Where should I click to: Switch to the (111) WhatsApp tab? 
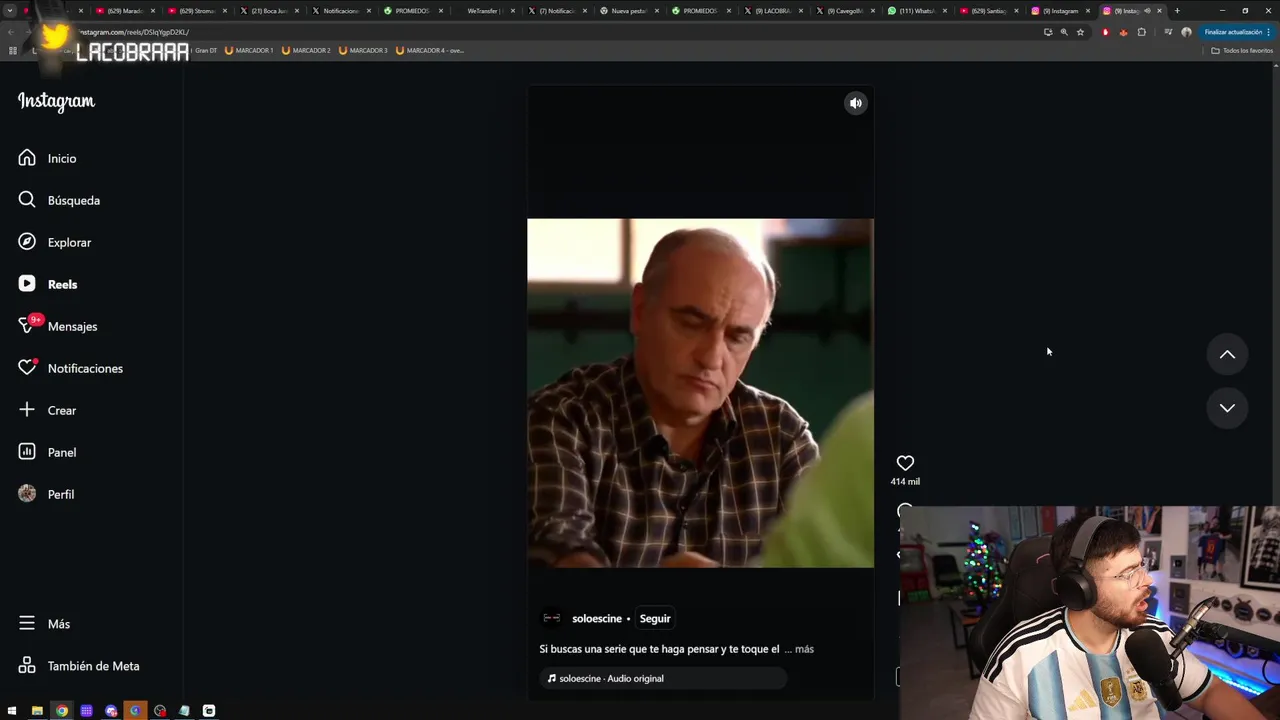tap(916, 11)
